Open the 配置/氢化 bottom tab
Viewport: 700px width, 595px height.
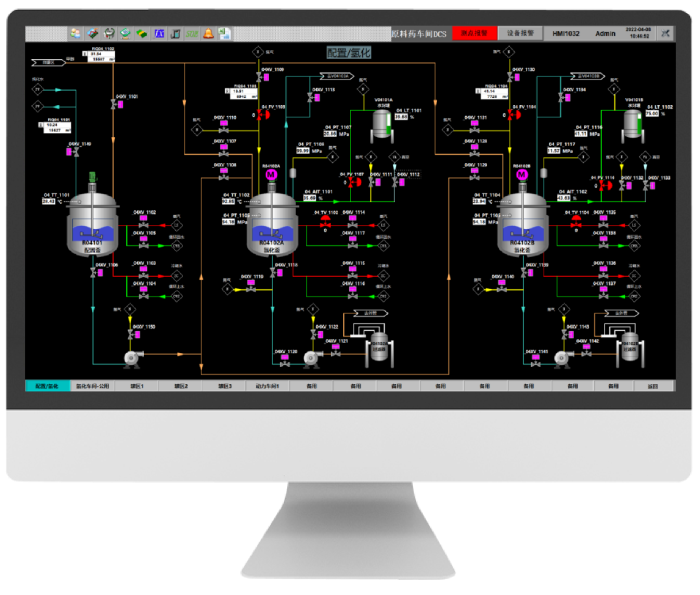47,386
